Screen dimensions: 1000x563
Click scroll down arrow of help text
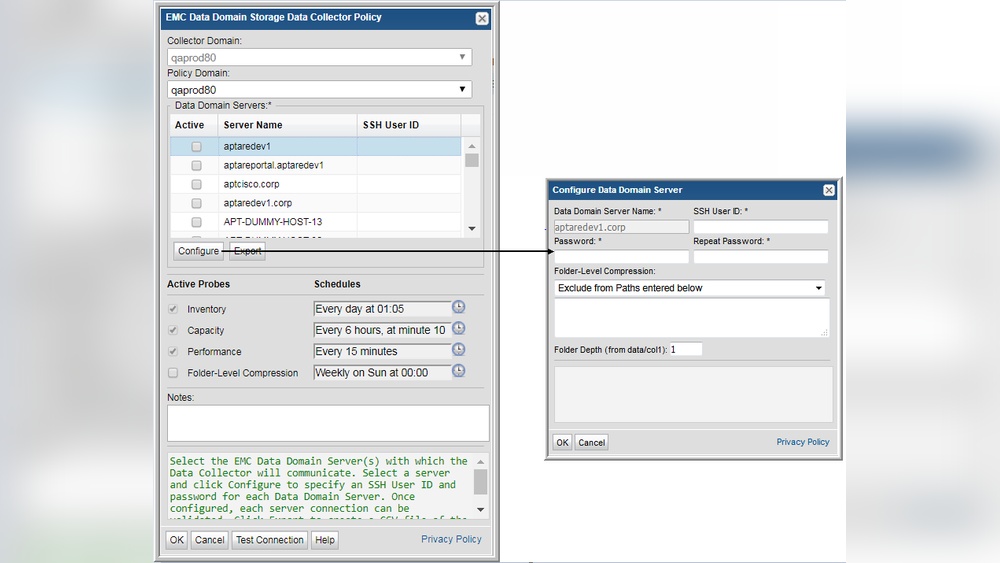pos(480,509)
